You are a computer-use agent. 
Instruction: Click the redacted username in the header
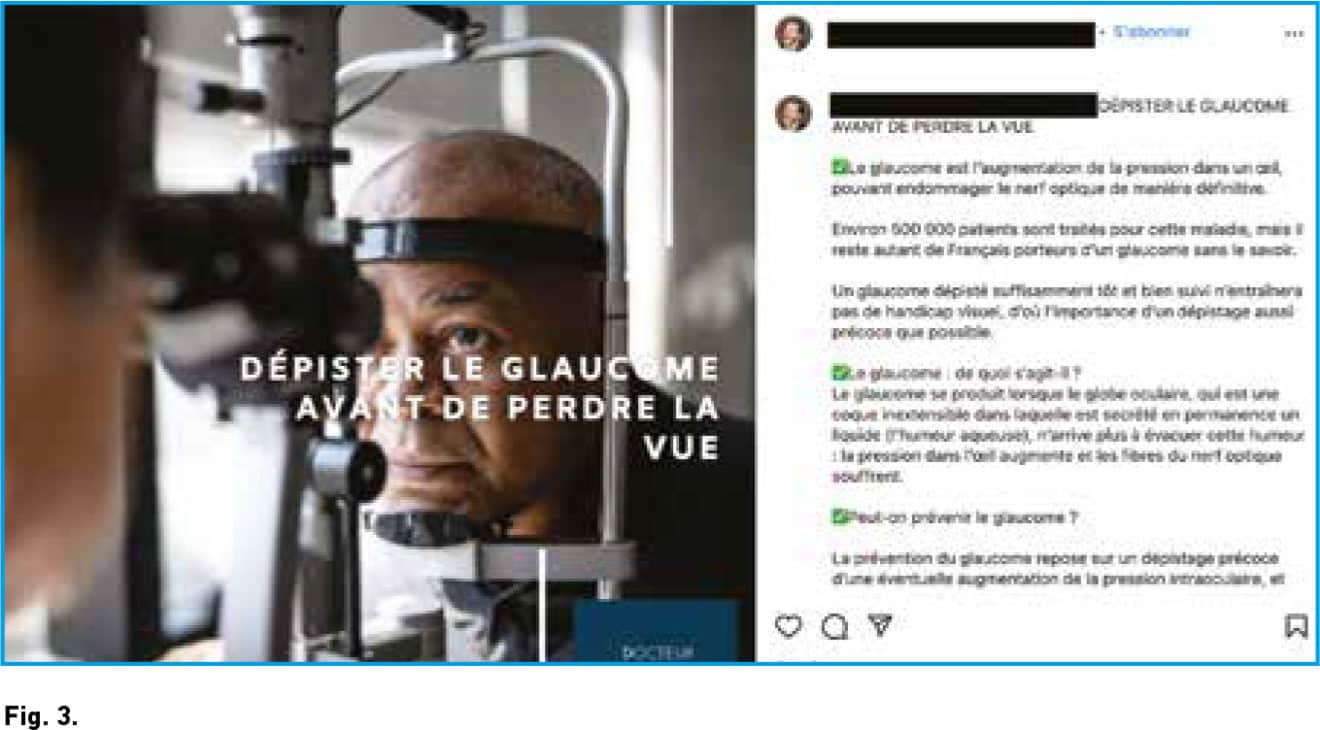coord(961,34)
